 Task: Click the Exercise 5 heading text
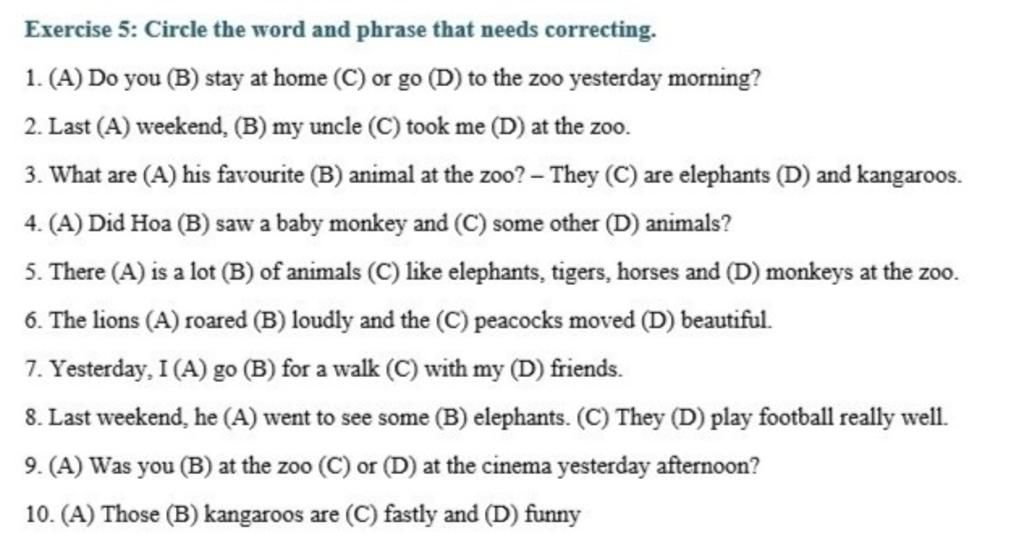[340, 30]
